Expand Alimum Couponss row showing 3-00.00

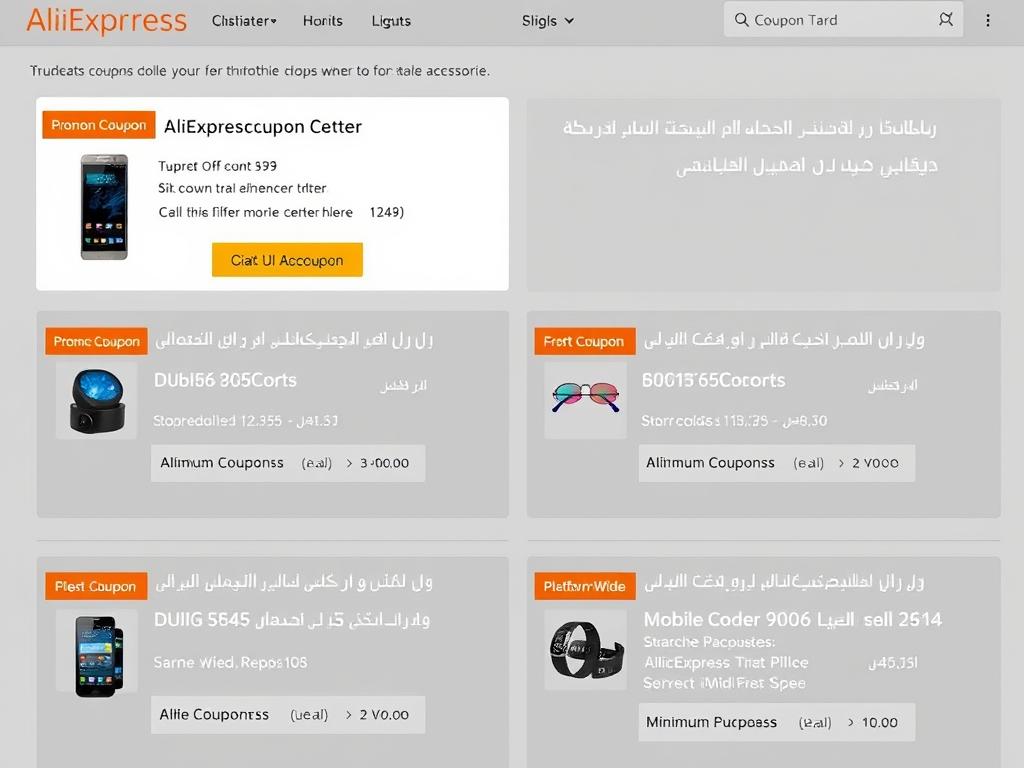pos(287,463)
